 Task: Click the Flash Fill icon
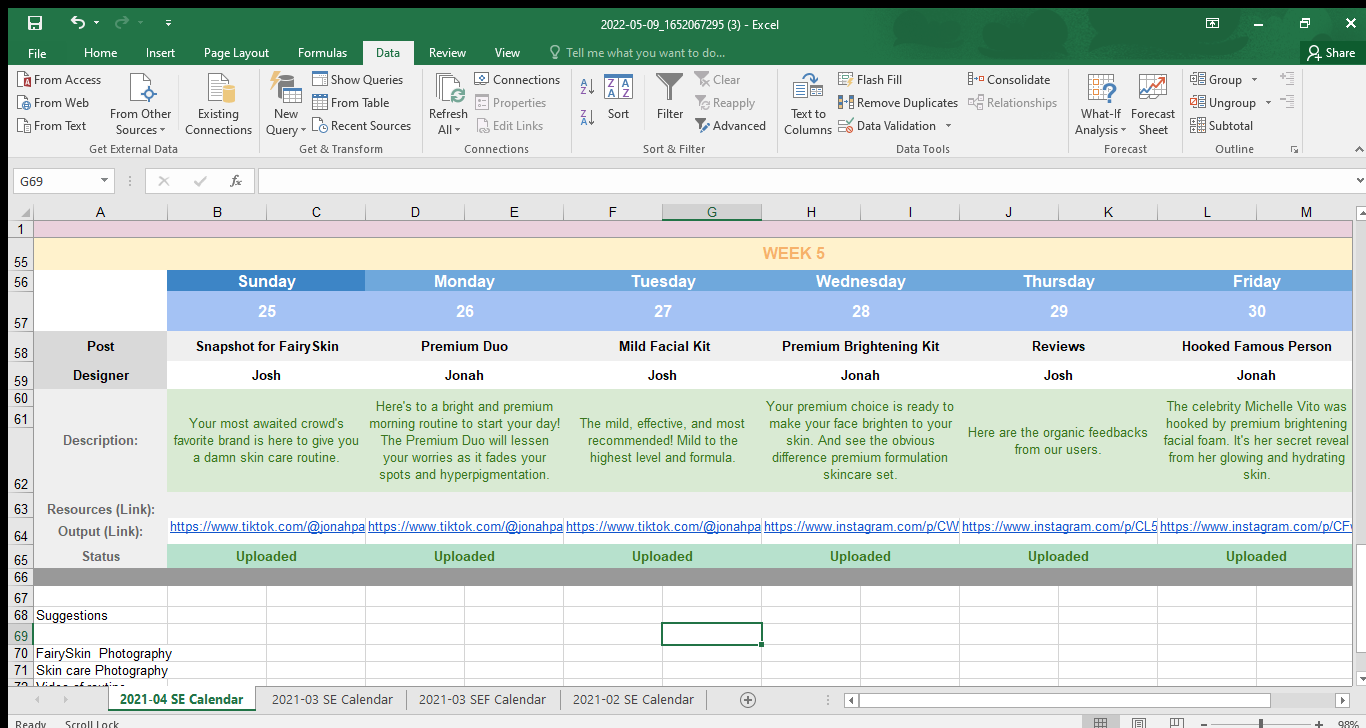pyautogui.click(x=868, y=80)
